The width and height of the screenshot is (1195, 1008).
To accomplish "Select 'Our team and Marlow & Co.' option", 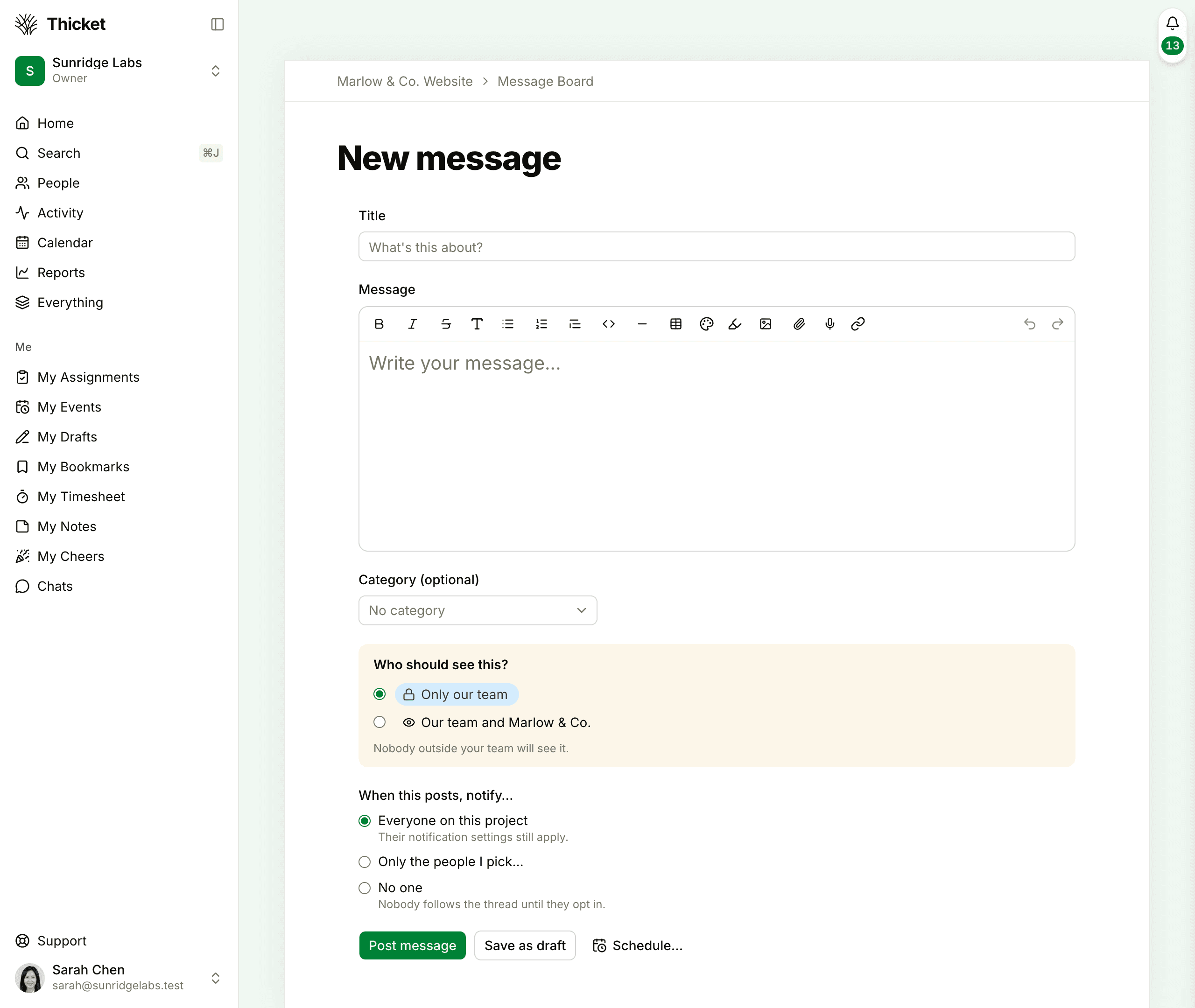I will [x=380, y=722].
